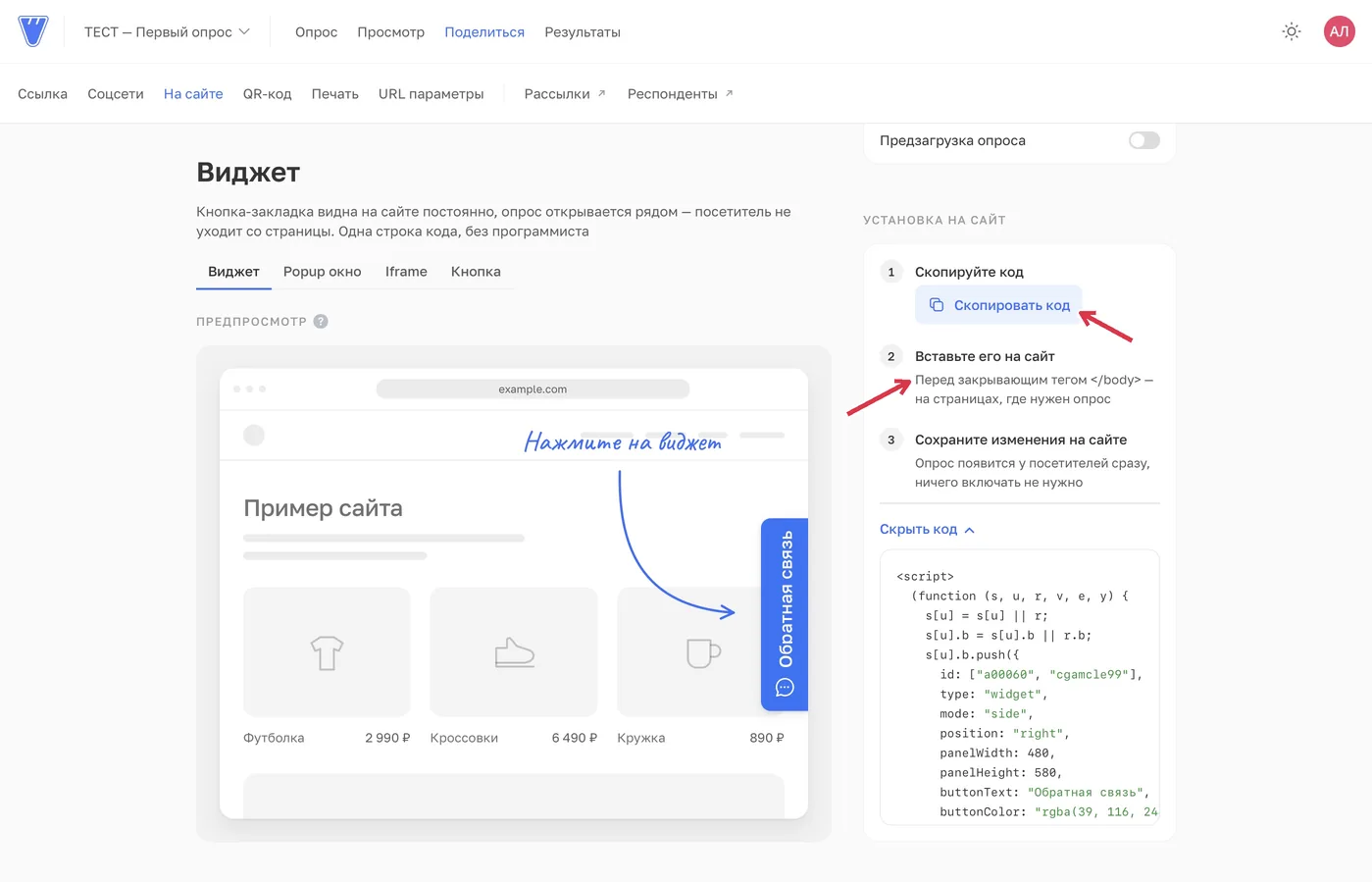Select the Iframe tab
This screenshot has width=1372, height=882.
(406, 272)
